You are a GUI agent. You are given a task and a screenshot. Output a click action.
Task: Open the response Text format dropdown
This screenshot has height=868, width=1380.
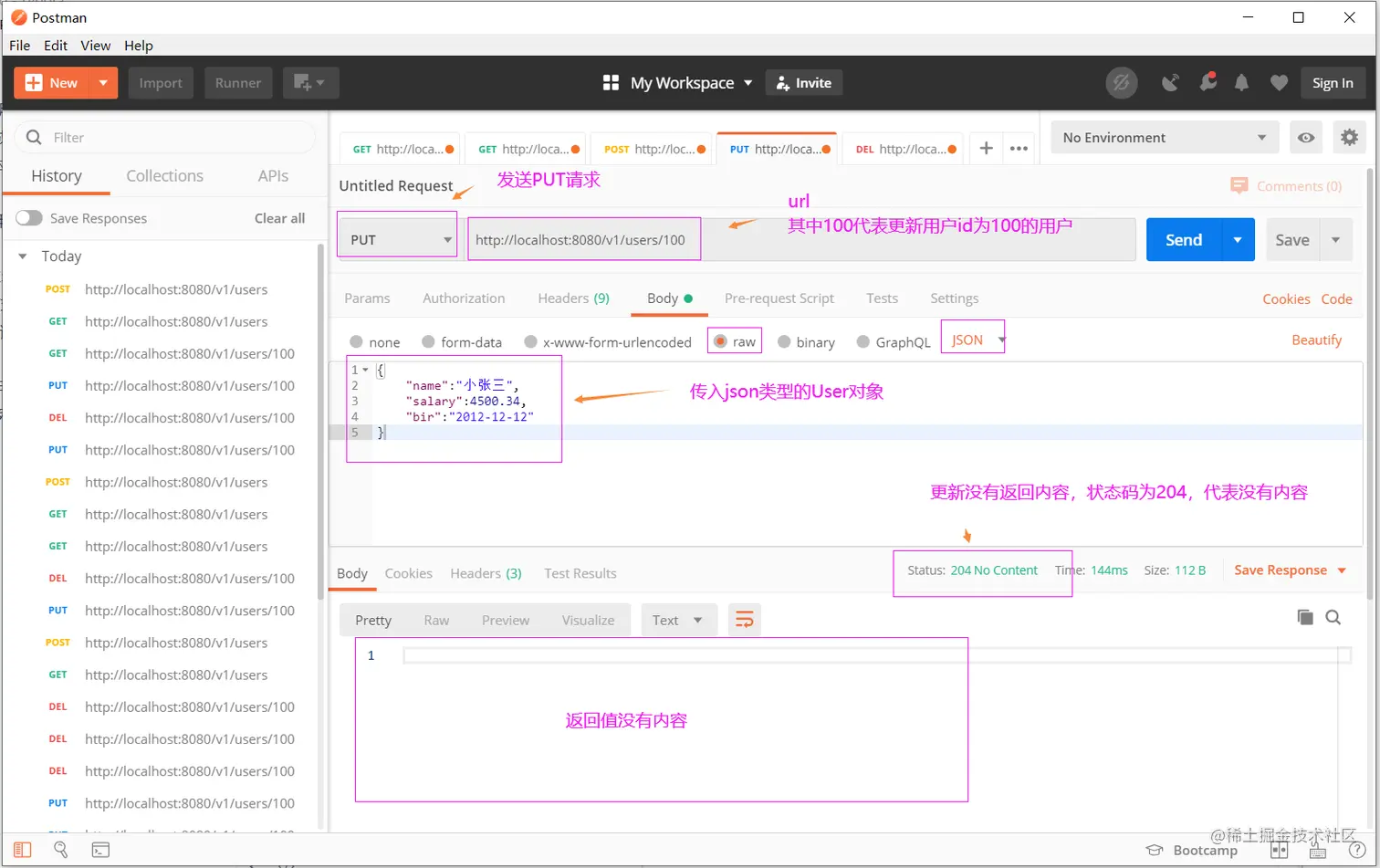678,620
